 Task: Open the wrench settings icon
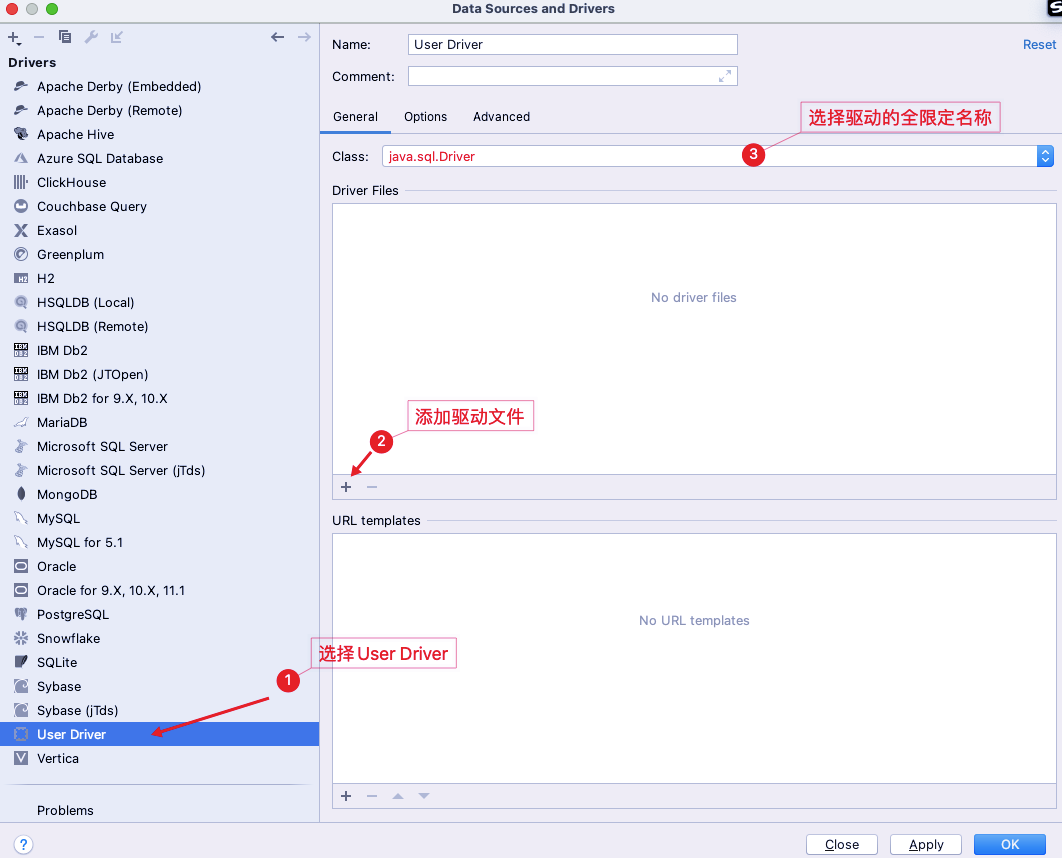click(x=91, y=37)
